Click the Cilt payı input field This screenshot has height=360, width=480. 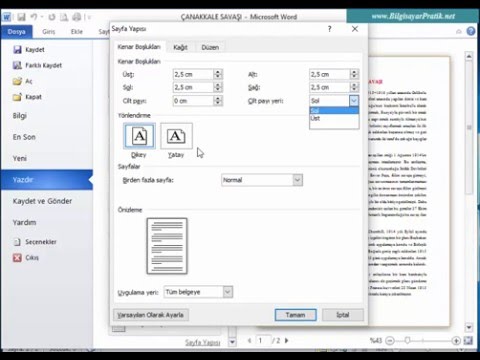(x=193, y=101)
